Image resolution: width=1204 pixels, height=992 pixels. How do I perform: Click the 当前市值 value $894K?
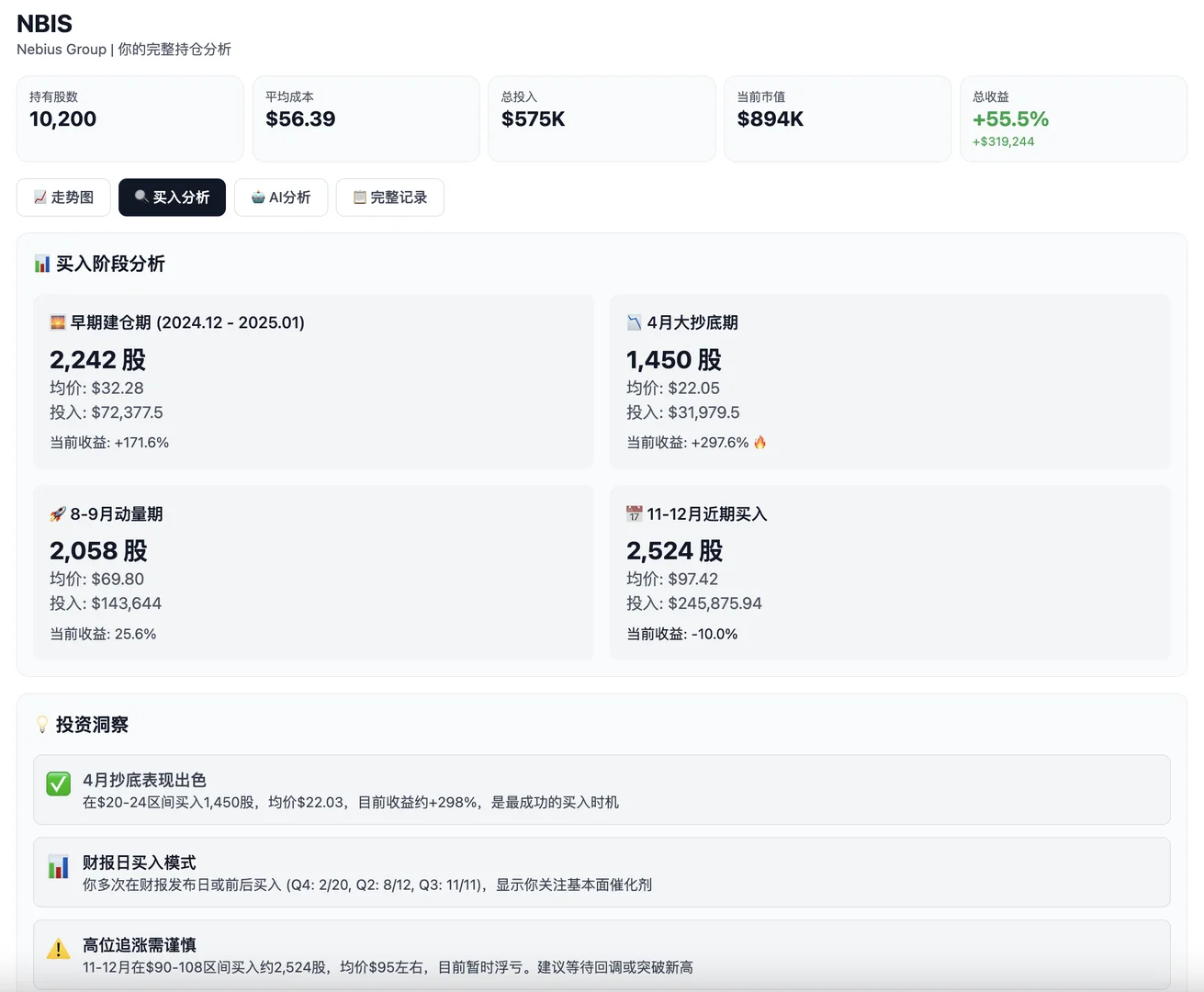pyautogui.click(x=771, y=119)
